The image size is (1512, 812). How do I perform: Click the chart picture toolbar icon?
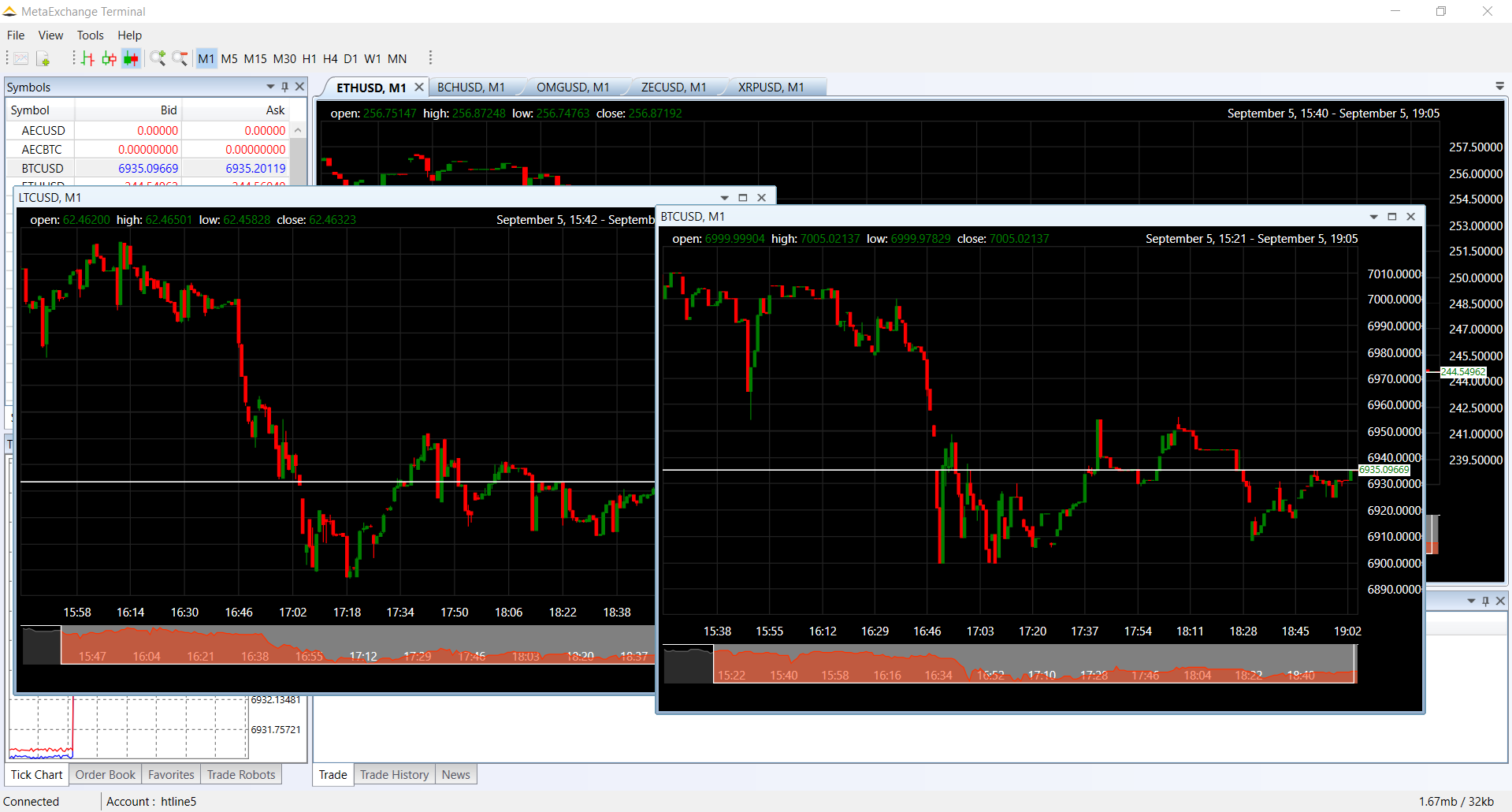click(21, 58)
